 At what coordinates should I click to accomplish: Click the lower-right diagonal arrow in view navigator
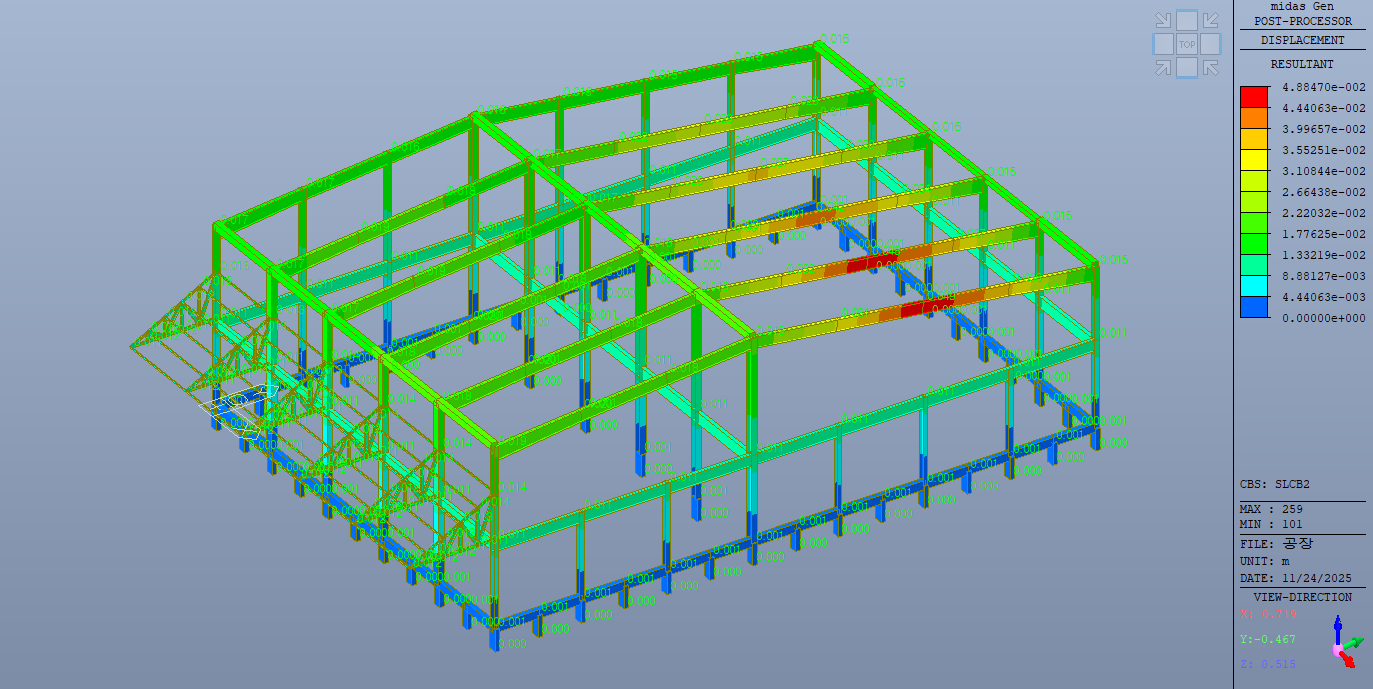pyautogui.click(x=1210, y=67)
